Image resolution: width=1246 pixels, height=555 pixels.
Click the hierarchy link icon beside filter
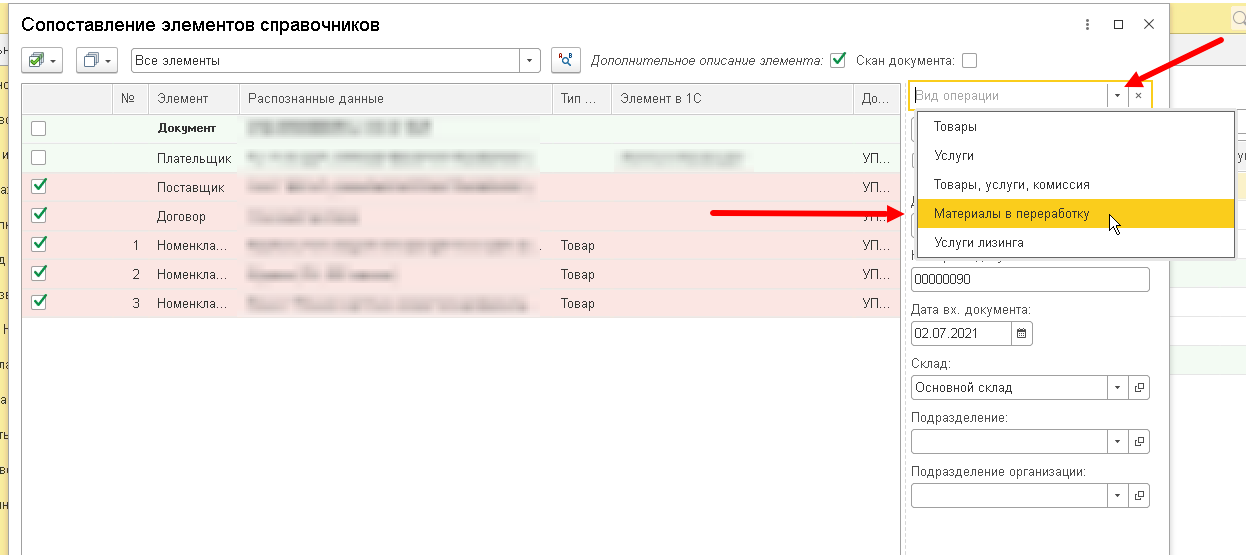566,61
